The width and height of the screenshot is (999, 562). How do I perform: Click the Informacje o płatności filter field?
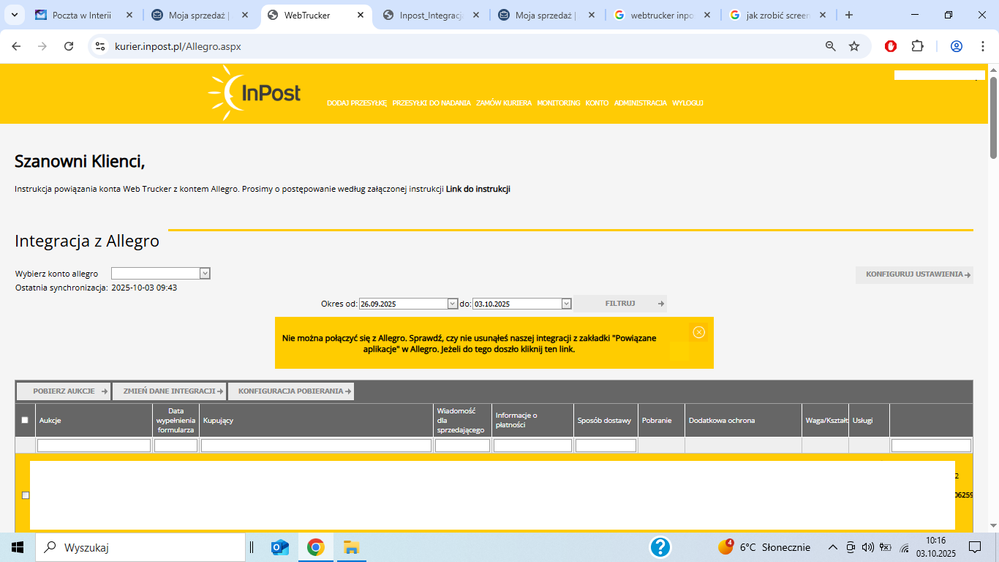(533, 445)
